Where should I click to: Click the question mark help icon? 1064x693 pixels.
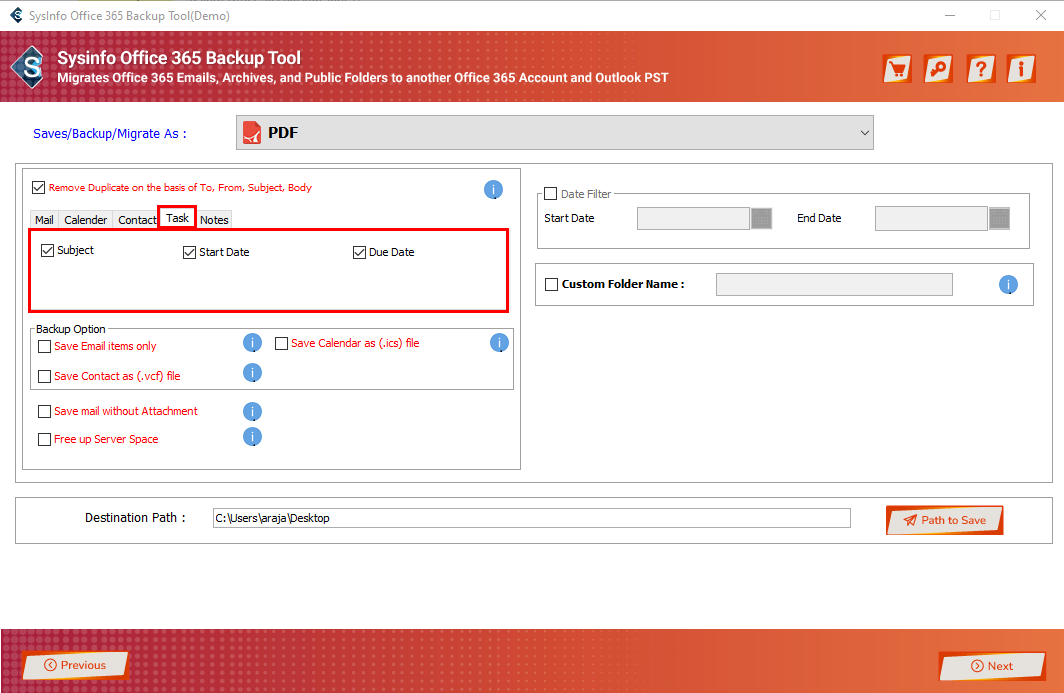(x=981, y=69)
